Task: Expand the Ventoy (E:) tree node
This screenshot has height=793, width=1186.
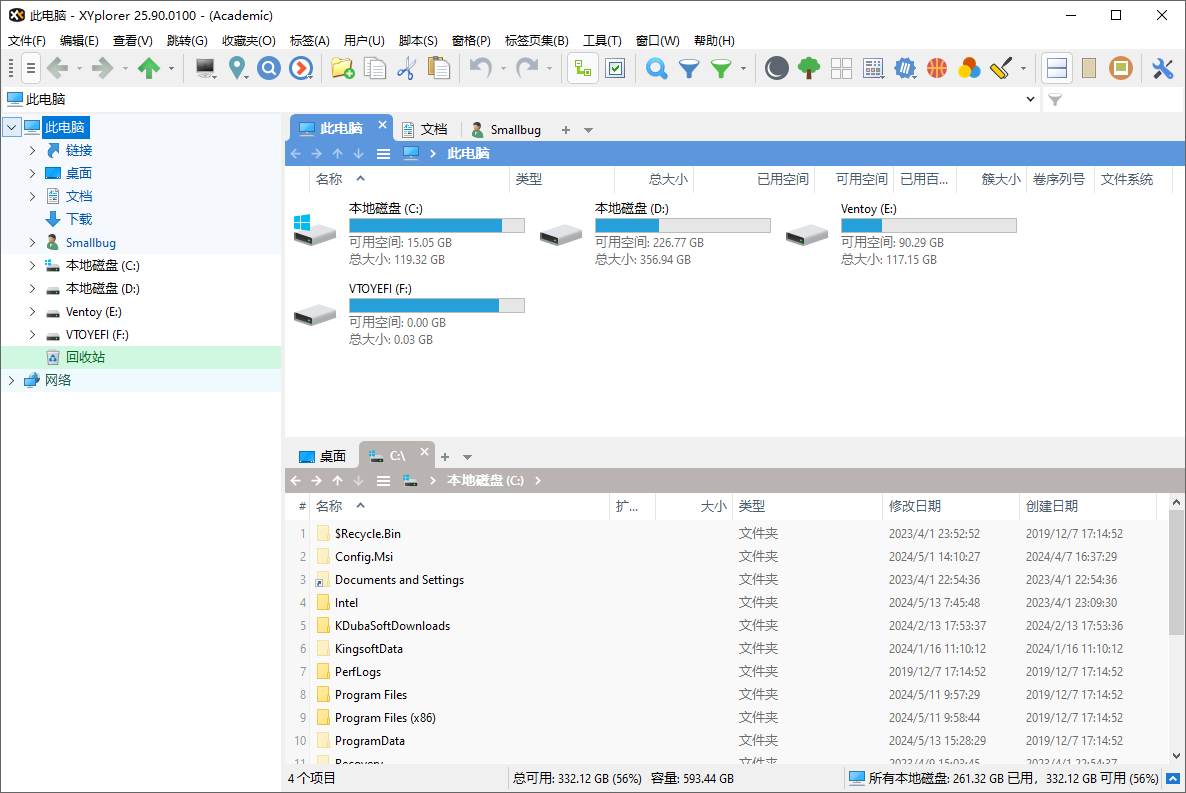Action: (32, 312)
